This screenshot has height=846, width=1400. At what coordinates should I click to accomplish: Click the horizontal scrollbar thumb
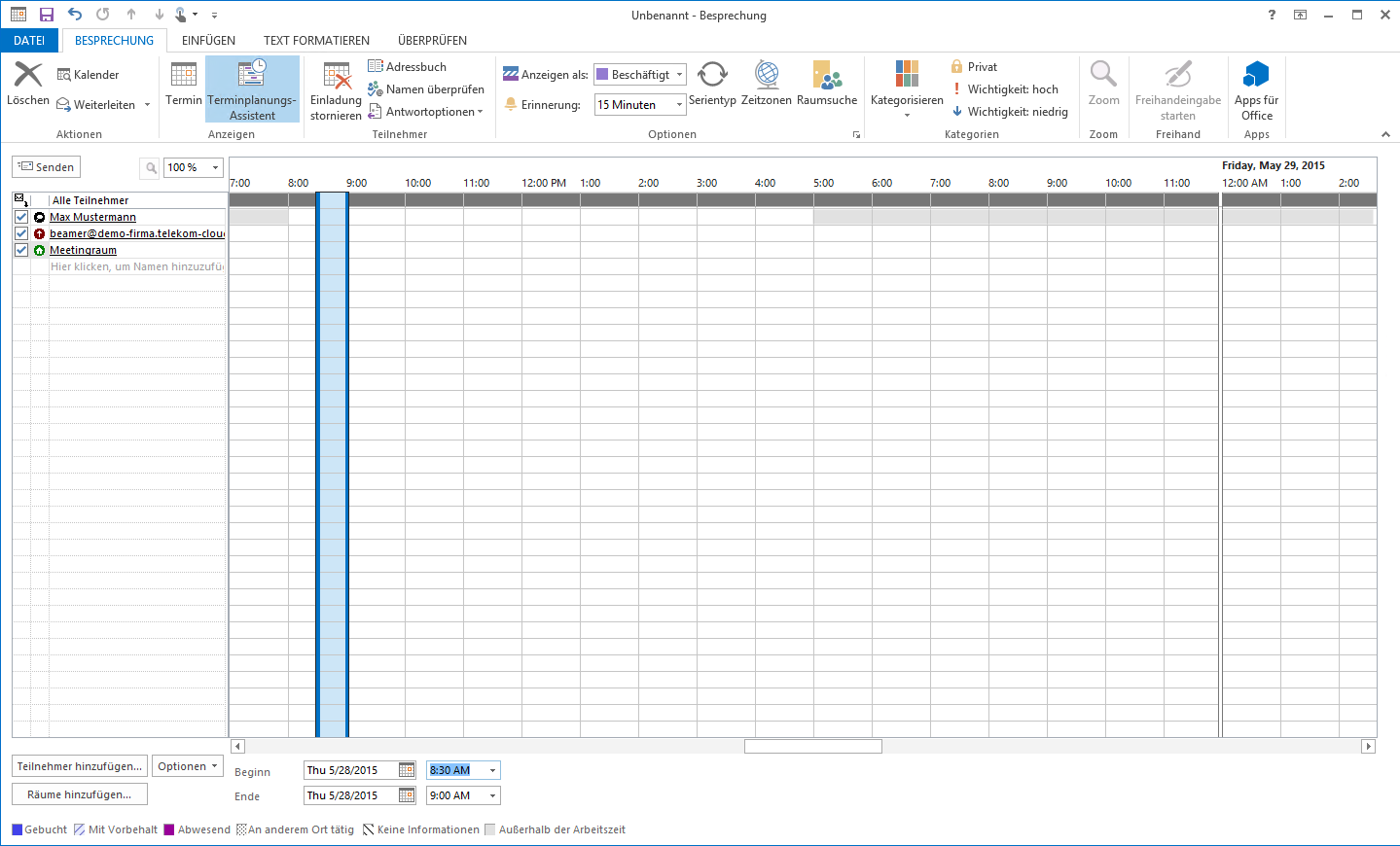click(813, 747)
